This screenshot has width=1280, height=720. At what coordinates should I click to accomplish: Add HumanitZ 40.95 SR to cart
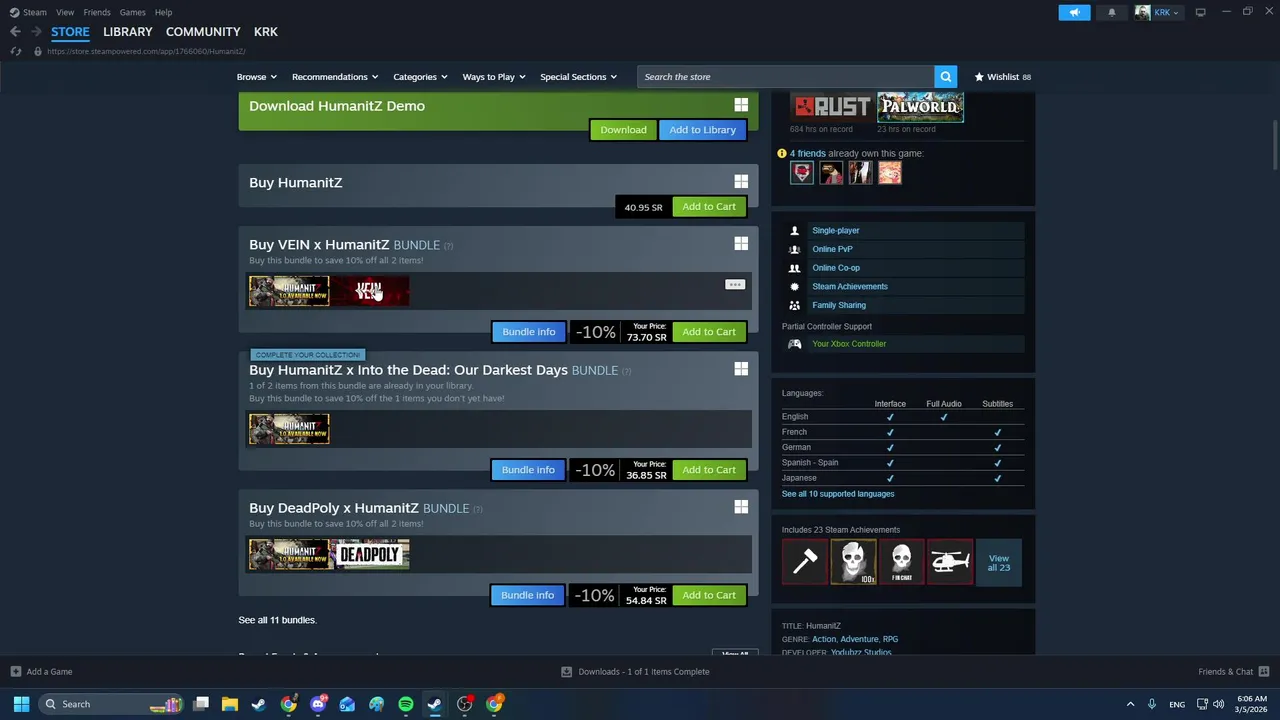tap(709, 207)
